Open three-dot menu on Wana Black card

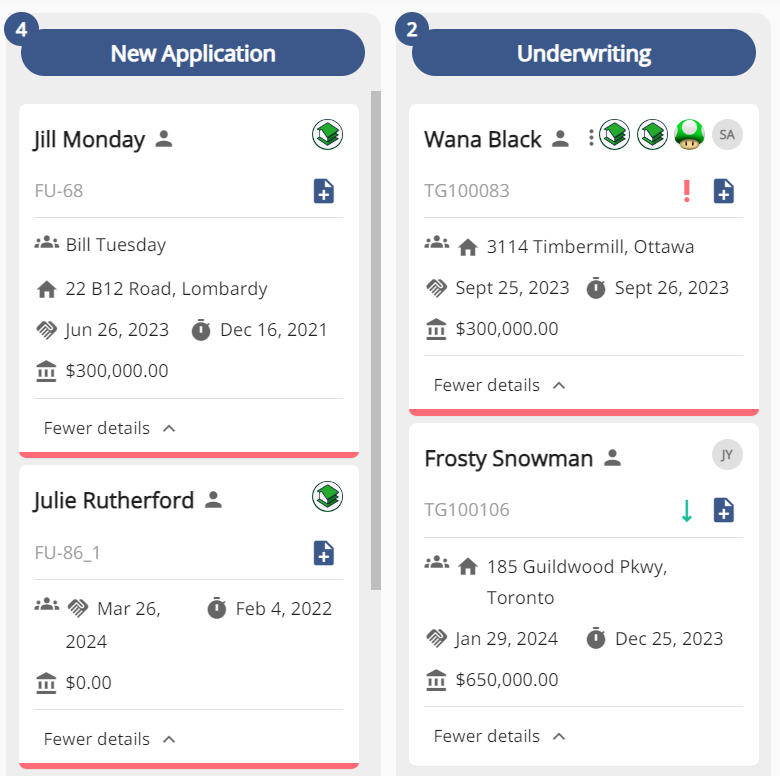click(591, 138)
